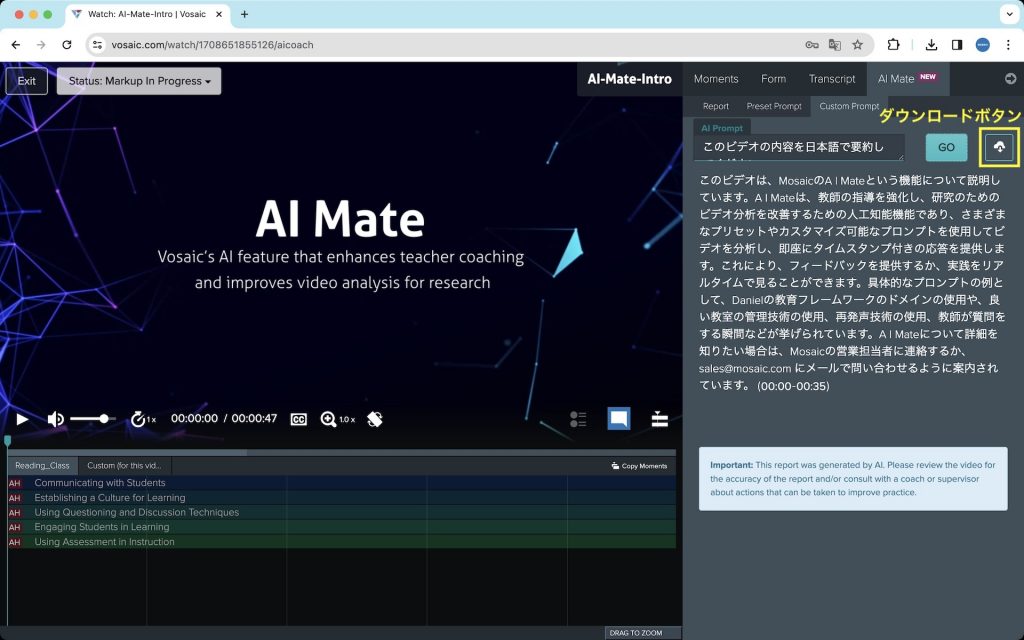Select Using Assessment in Instruction row
Viewport: 1024px width, 640px height.
[x=342, y=541]
